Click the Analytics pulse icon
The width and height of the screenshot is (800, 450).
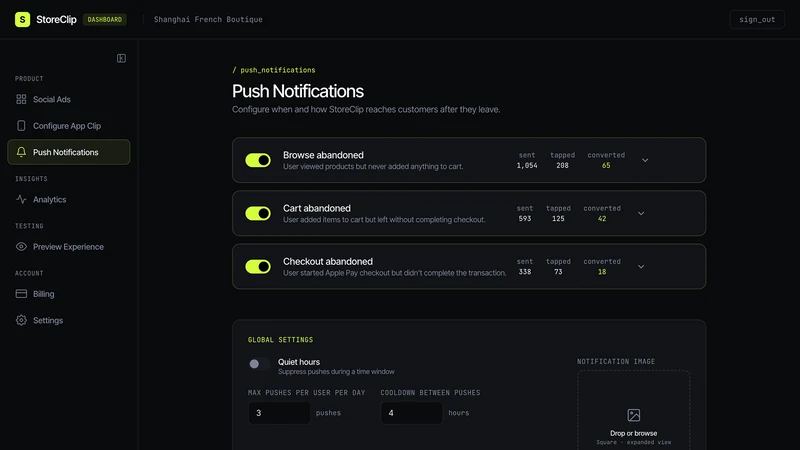(21, 199)
